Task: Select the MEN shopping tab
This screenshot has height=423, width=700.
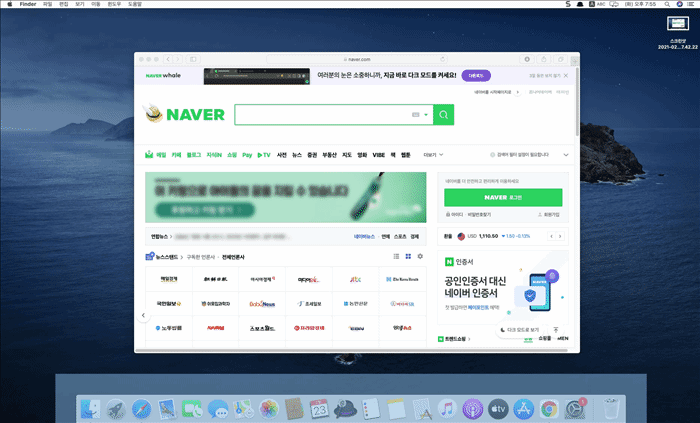Action: click(562, 339)
